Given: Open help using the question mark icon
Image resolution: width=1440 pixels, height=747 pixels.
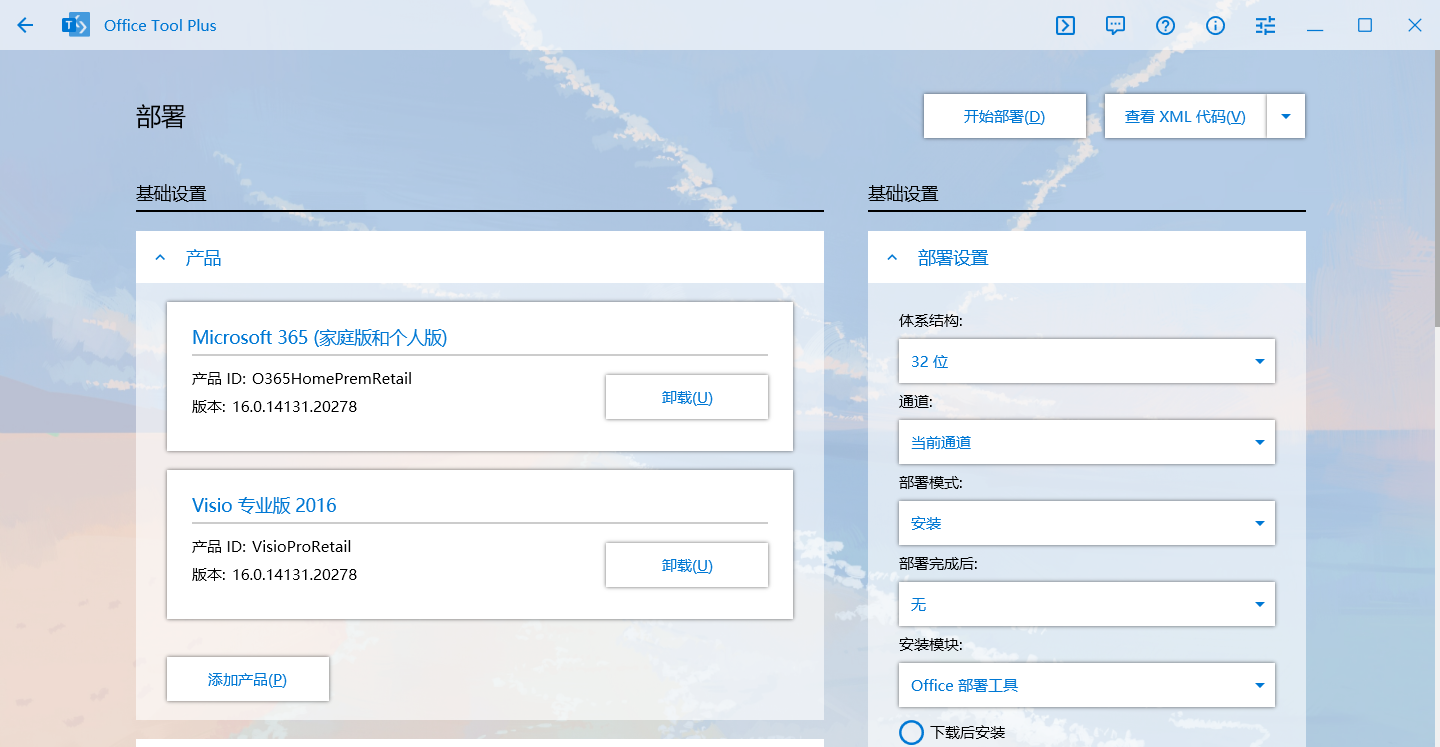Looking at the screenshot, I should coord(1165,25).
